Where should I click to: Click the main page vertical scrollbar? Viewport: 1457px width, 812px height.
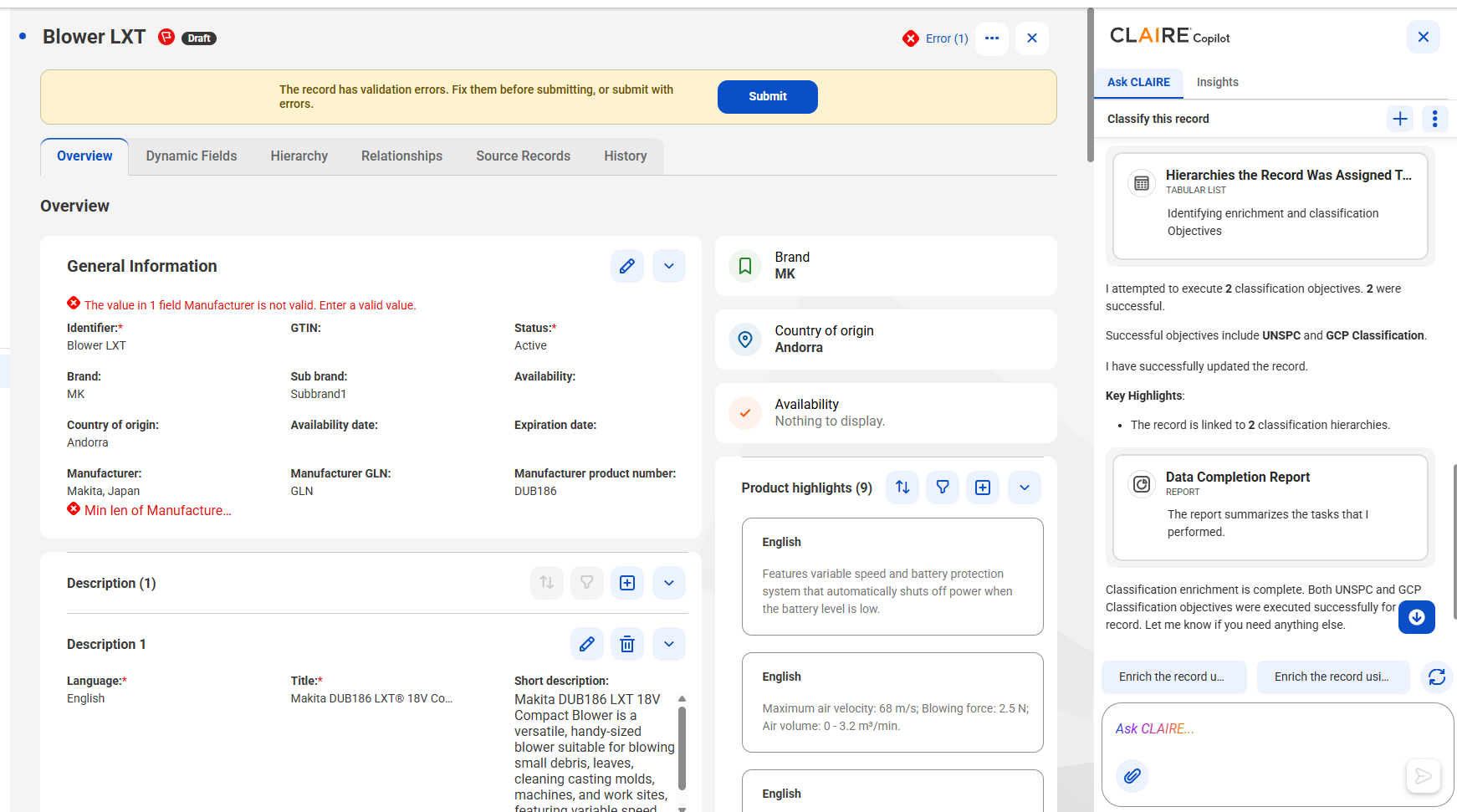tap(1090, 84)
